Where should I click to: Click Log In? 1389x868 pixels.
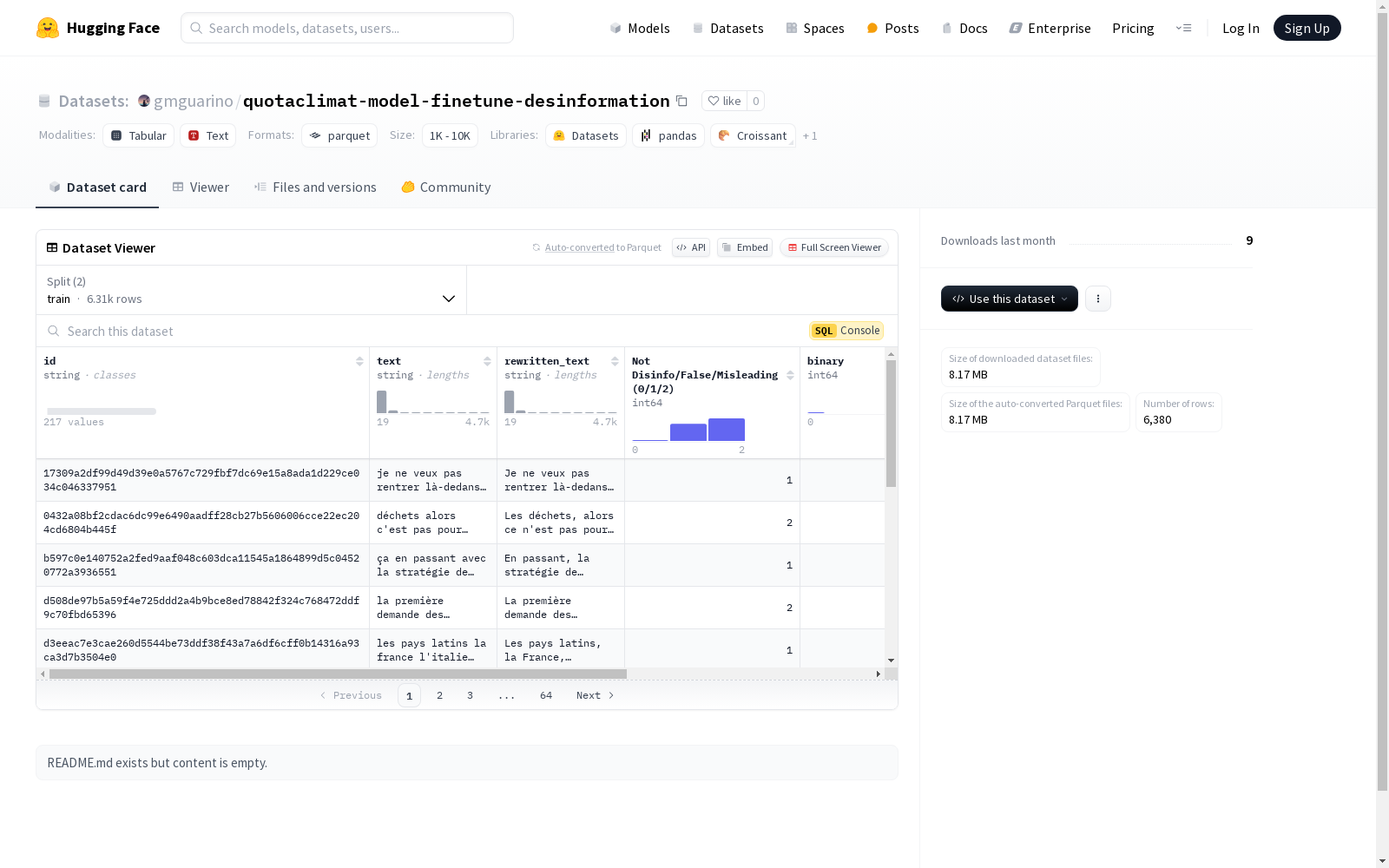pos(1241,28)
